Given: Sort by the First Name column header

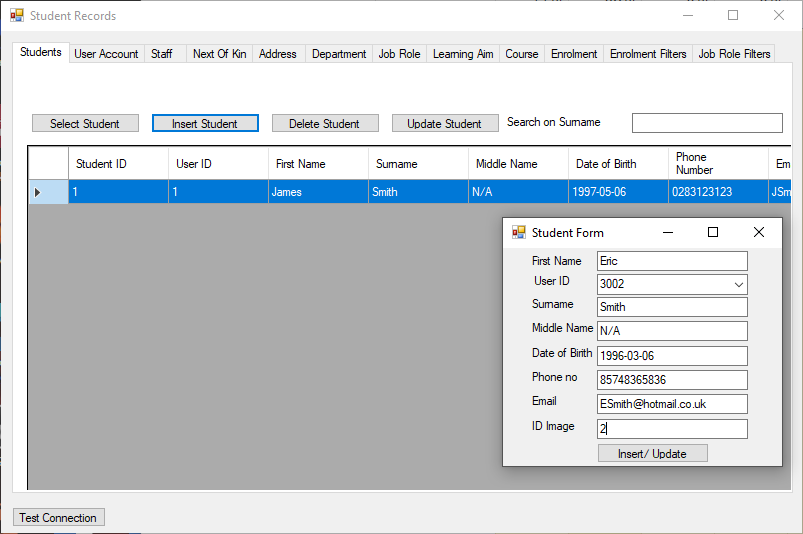Looking at the screenshot, I should tap(318, 164).
